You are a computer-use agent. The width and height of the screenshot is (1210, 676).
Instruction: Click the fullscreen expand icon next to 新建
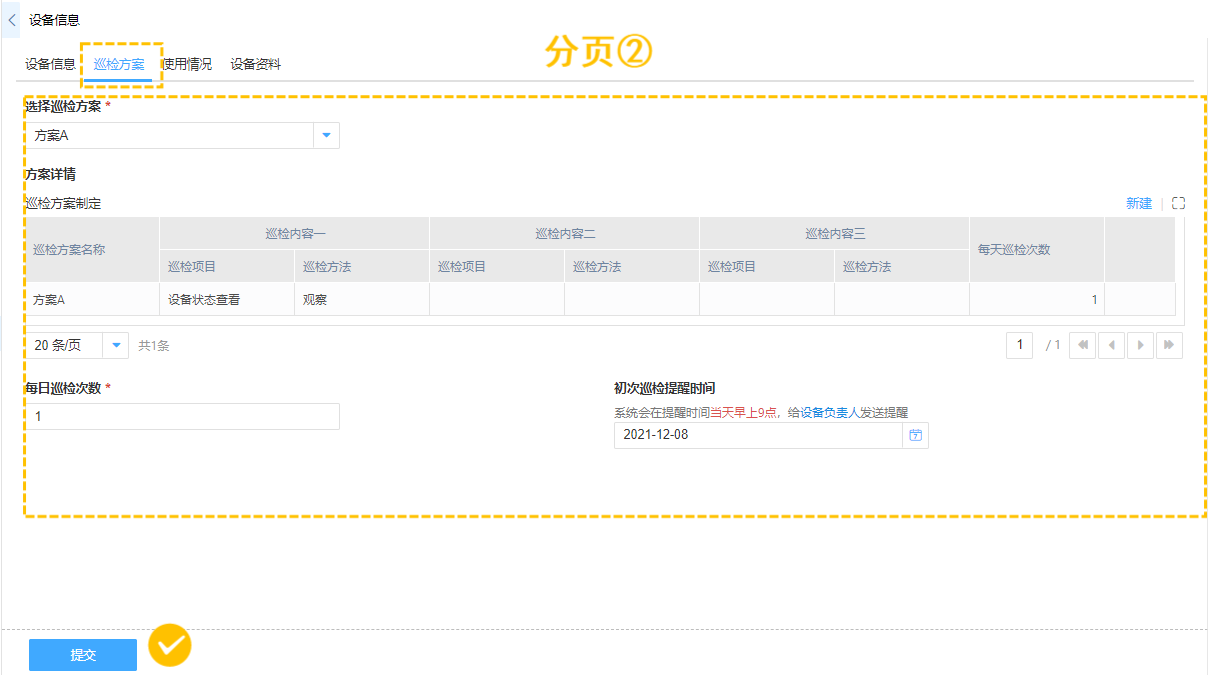(x=1178, y=203)
